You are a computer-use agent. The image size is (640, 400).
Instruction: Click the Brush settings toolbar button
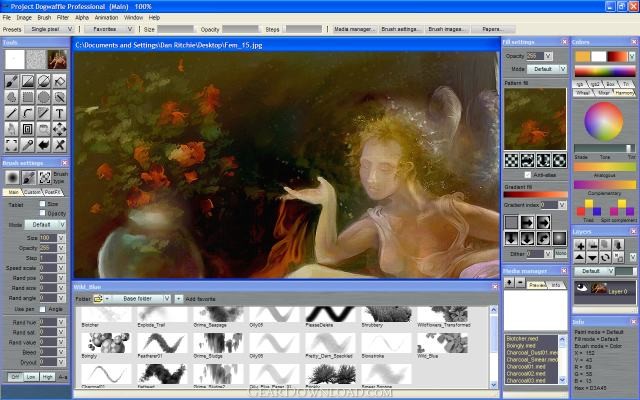click(401, 29)
